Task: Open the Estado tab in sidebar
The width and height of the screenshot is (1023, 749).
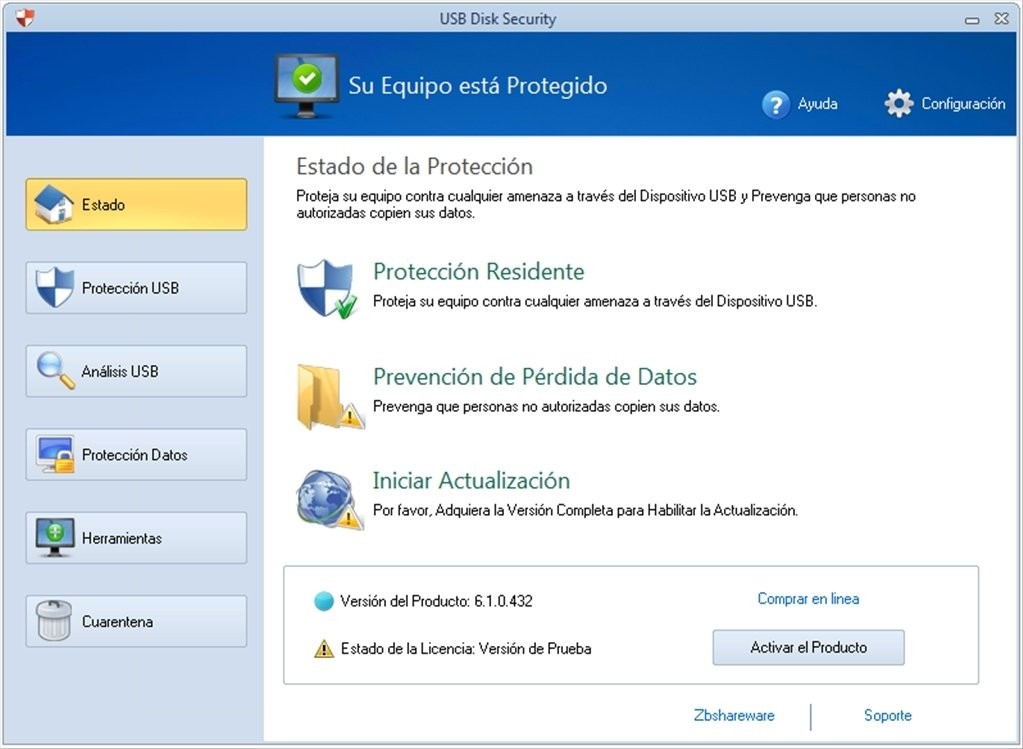Action: coord(136,205)
